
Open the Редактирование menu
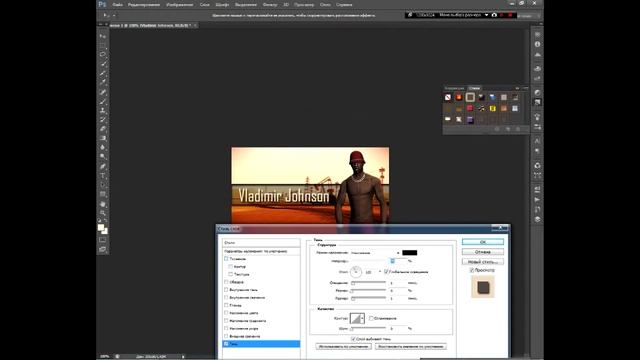144,4
